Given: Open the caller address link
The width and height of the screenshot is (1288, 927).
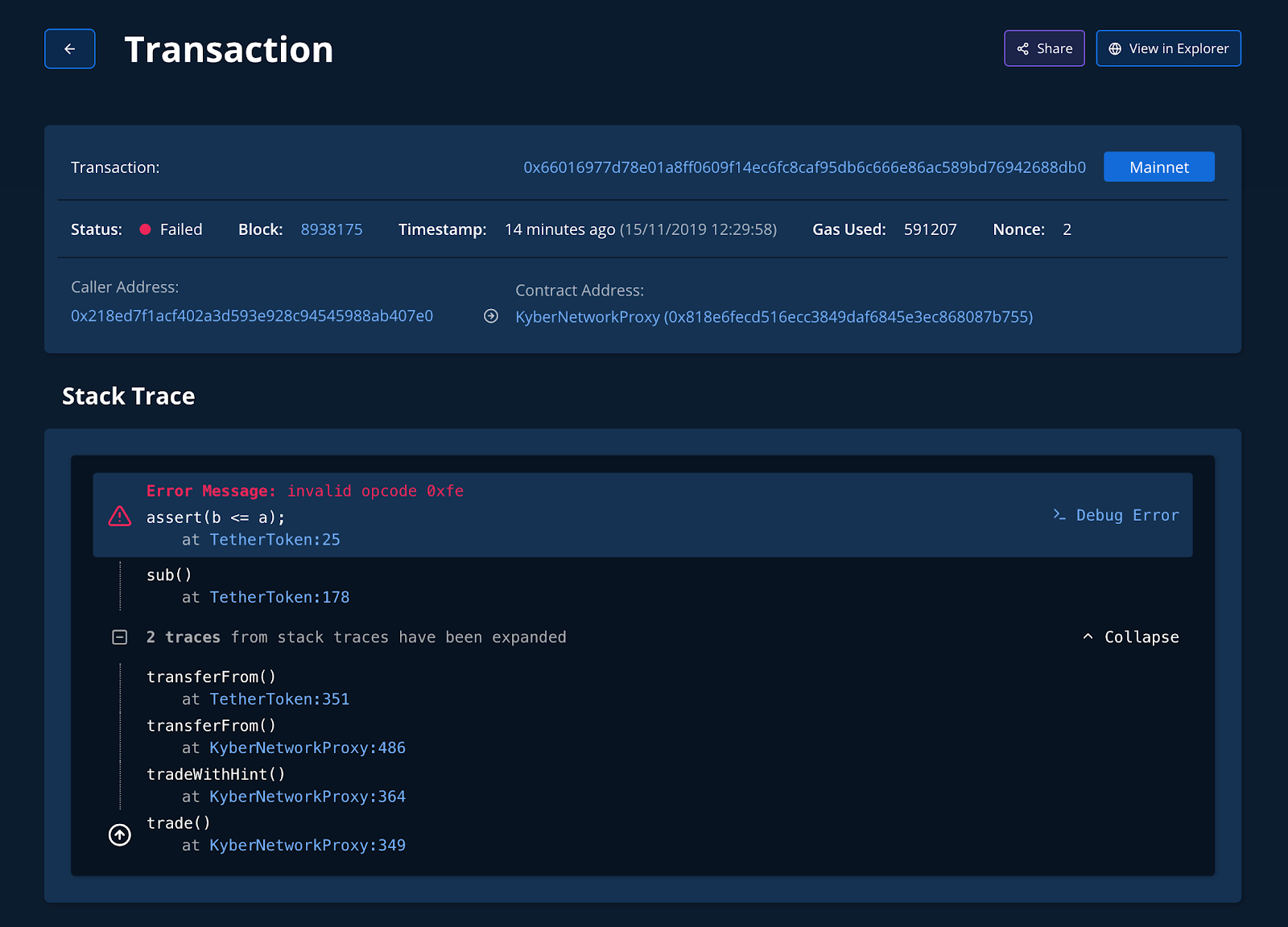Looking at the screenshot, I should point(252,315).
